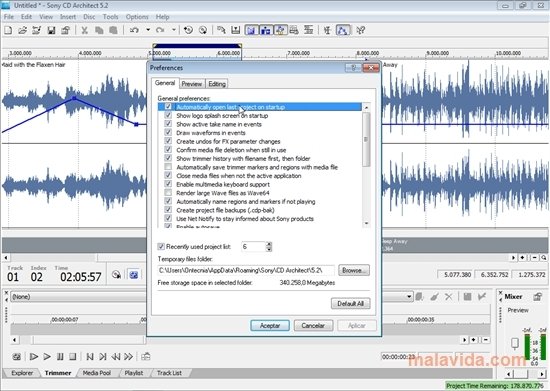This screenshot has width=550, height=391.
Task: Click the Undo arrow icon
Action: [x=134, y=31]
